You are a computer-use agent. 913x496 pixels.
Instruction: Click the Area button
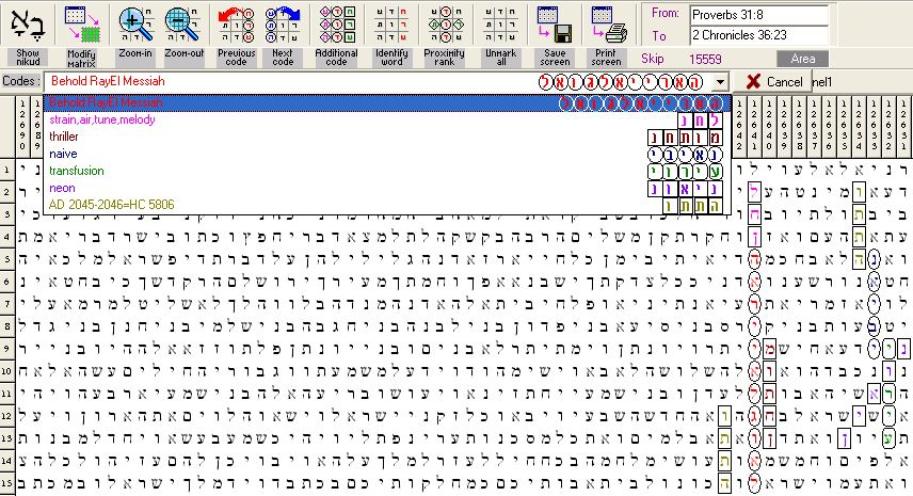[802, 59]
